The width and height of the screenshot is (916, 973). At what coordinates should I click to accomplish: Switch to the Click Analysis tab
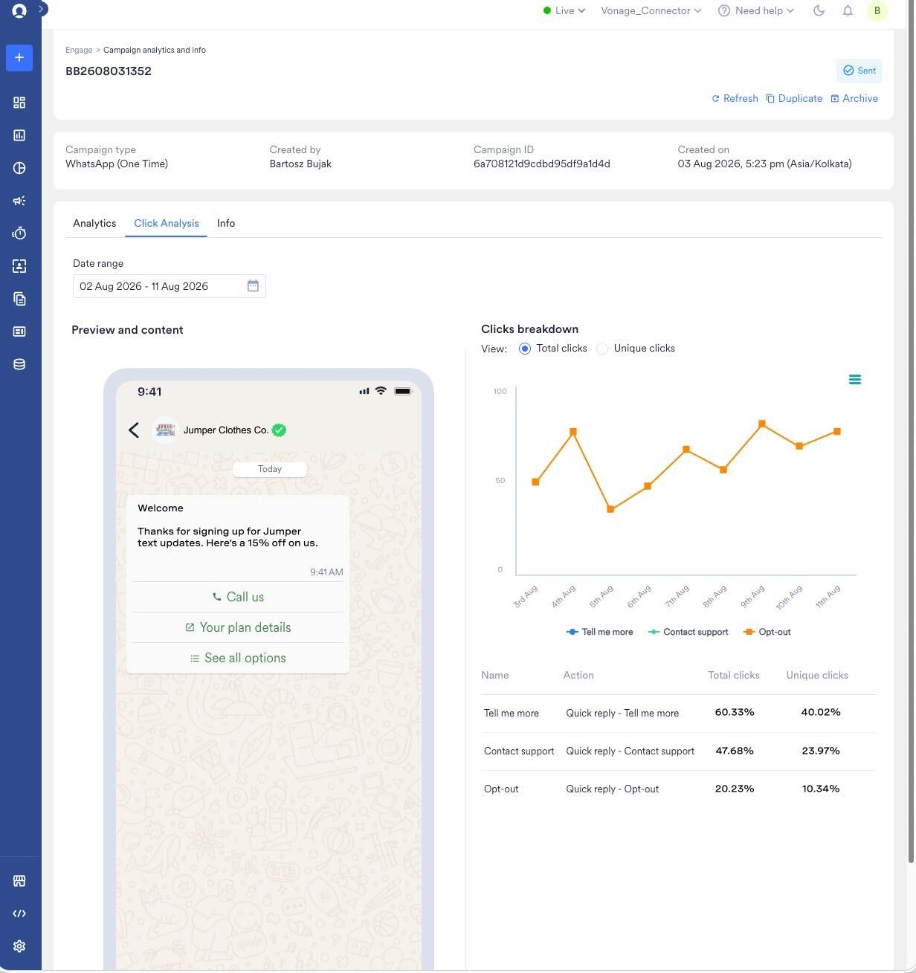pos(166,223)
